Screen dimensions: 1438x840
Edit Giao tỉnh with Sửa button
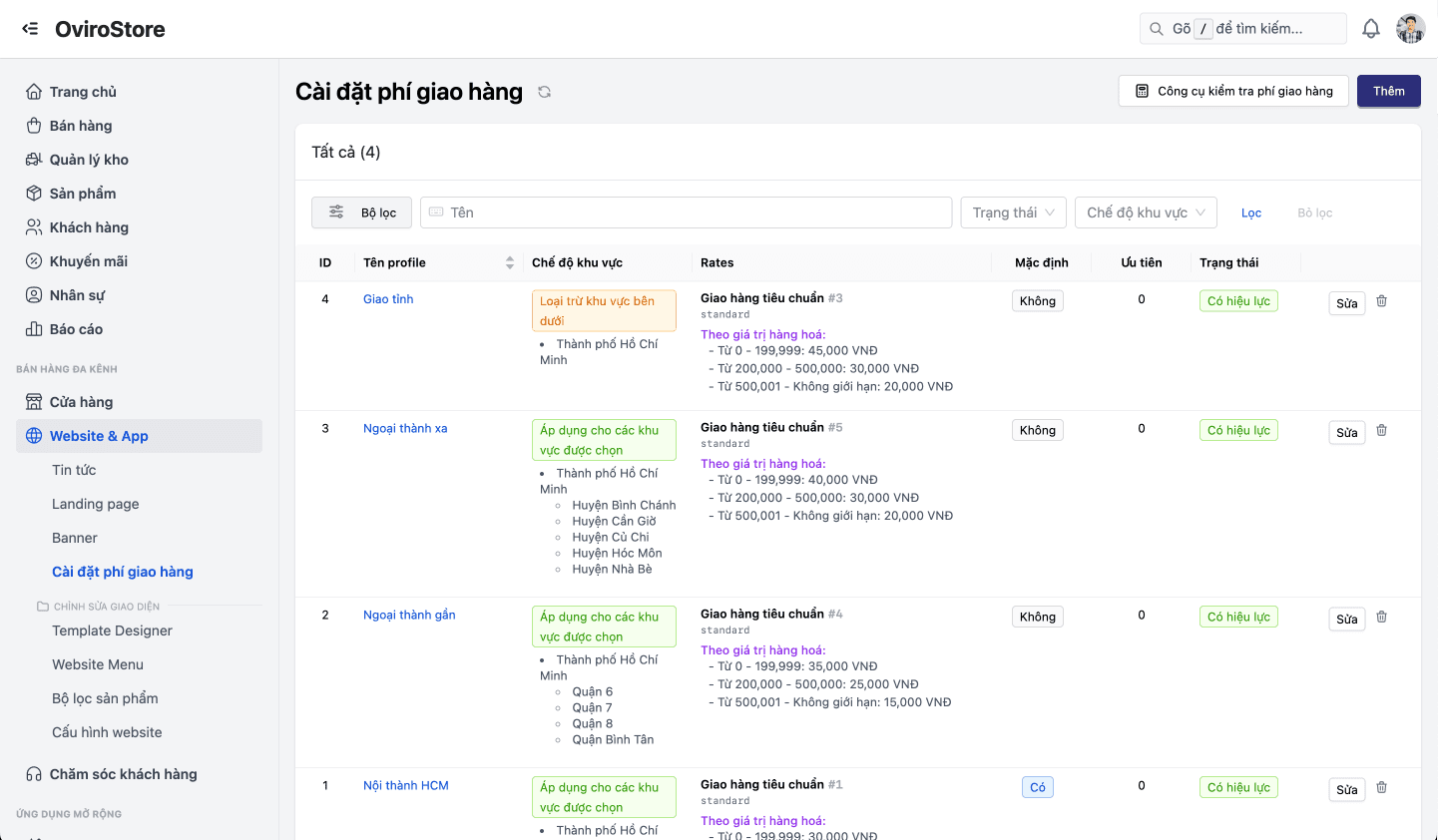pyautogui.click(x=1346, y=303)
